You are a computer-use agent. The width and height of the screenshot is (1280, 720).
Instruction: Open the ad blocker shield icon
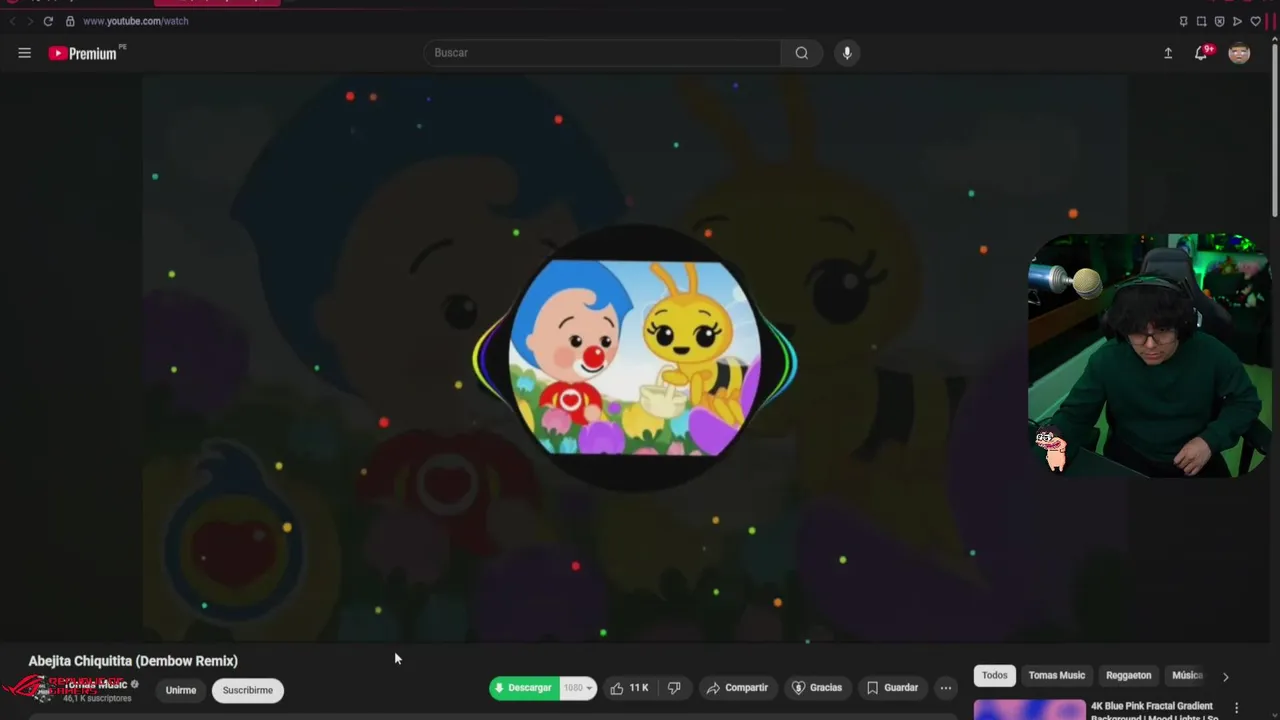point(1219,21)
